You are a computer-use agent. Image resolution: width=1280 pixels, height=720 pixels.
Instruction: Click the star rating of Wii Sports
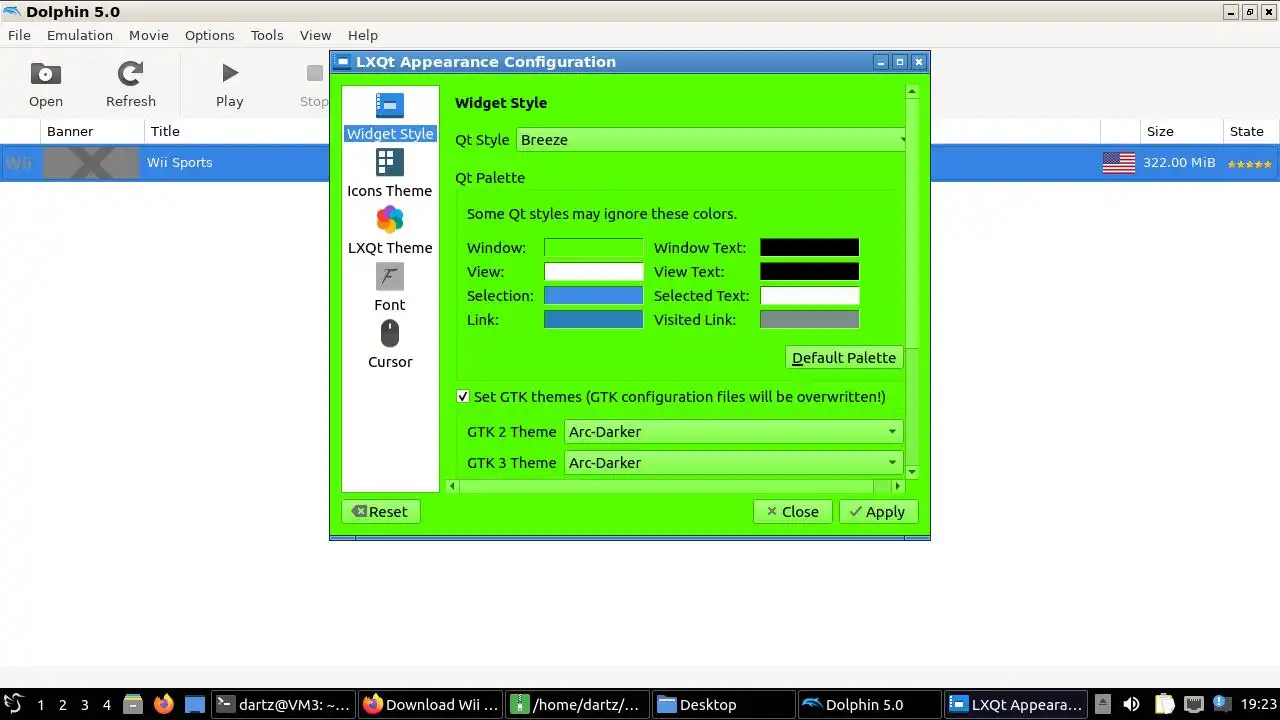[x=1249, y=163]
